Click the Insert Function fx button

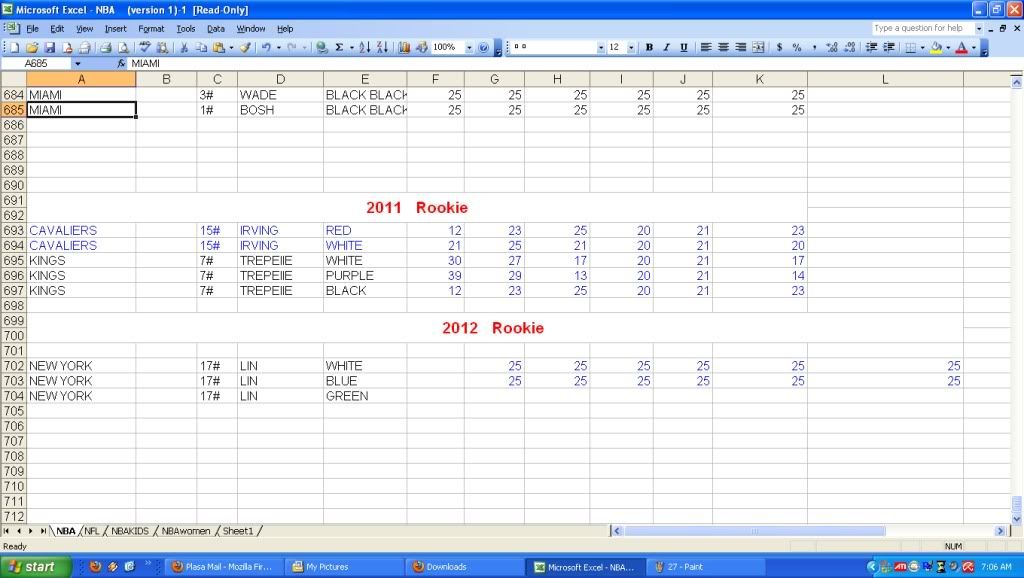point(121,63)
